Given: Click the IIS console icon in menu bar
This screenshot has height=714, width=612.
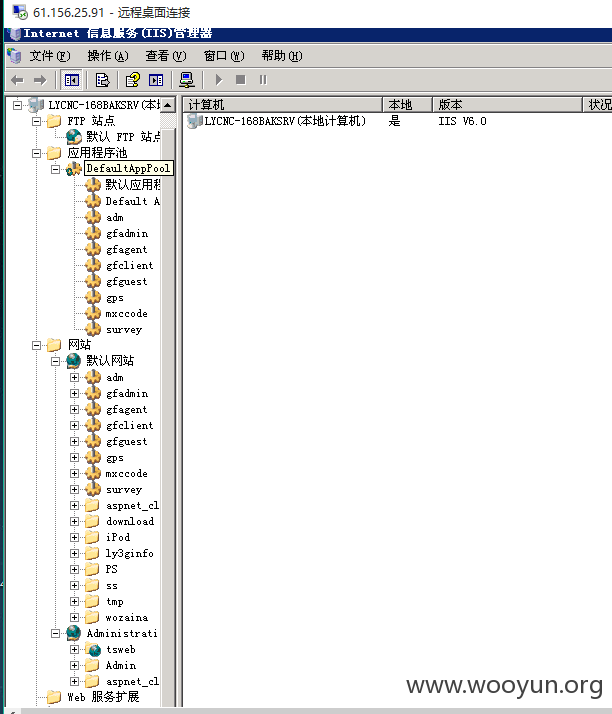Looking at the screenshot, I should (14, 56).
